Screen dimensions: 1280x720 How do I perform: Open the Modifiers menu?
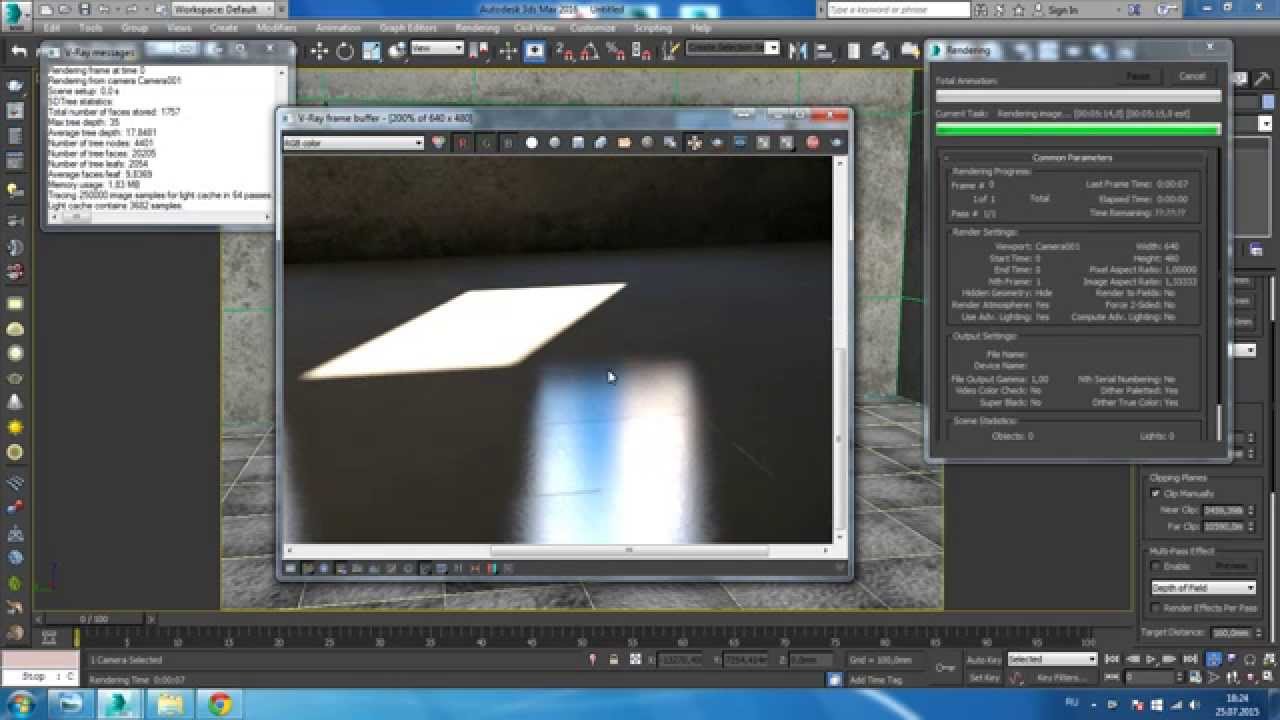276,28
